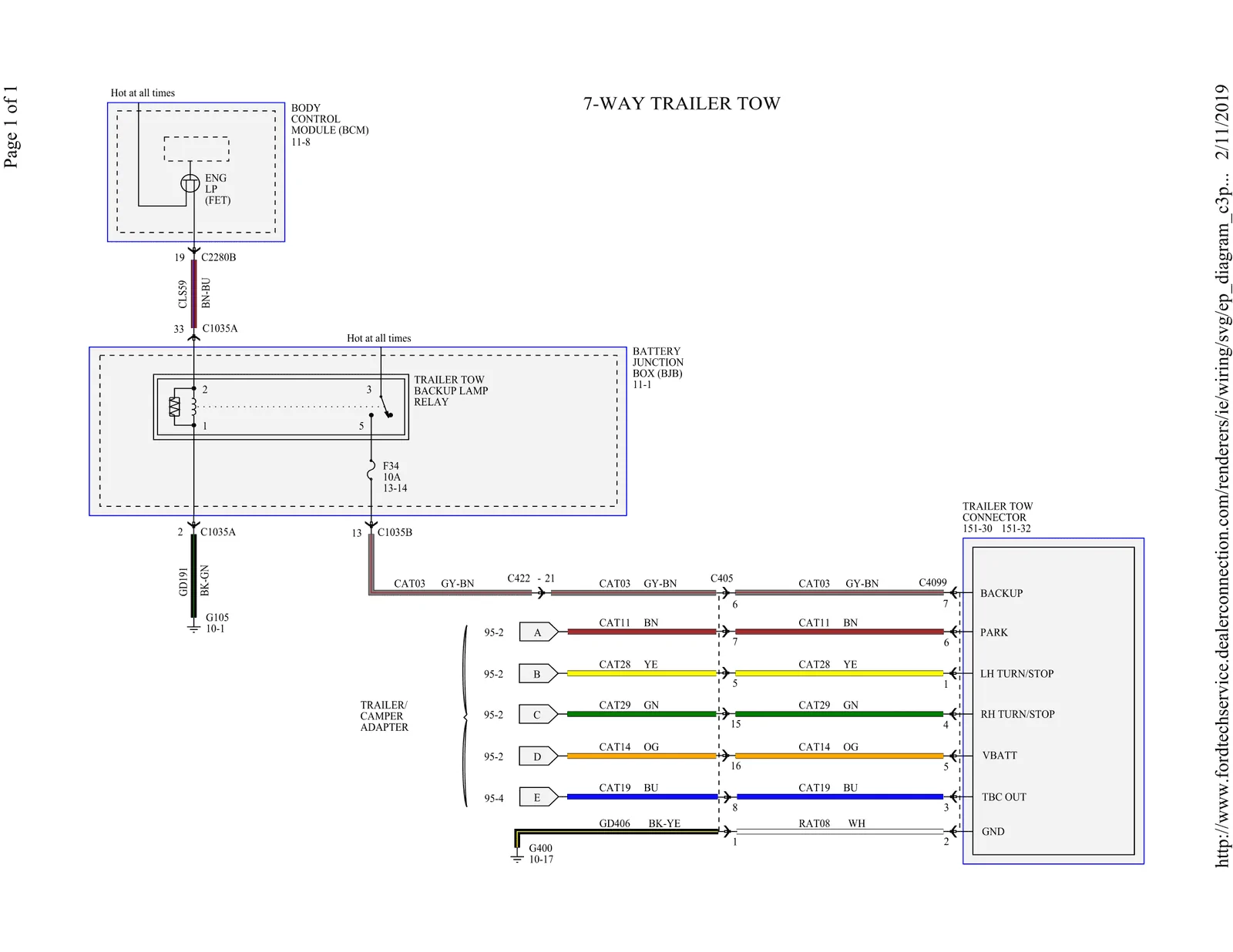Click the C1035B connector label
This screenshot has height=952, width=1233.
[x=395, y=532]
